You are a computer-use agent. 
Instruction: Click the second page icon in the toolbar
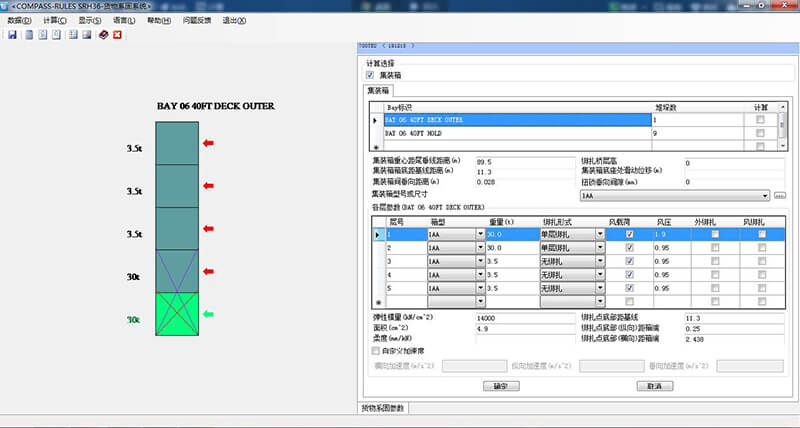[57, 35]
